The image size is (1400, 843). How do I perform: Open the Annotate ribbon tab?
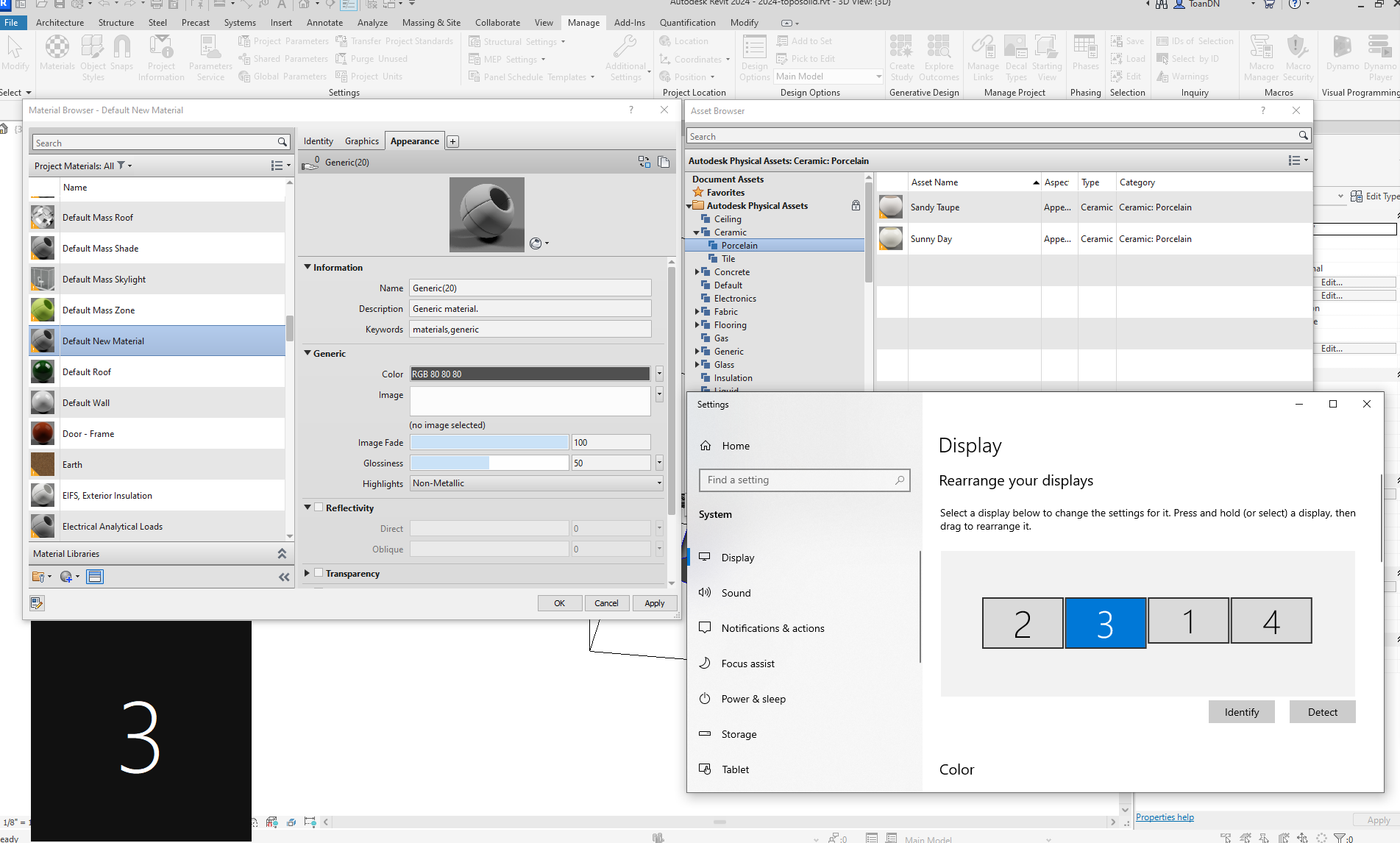coord(325,23)
